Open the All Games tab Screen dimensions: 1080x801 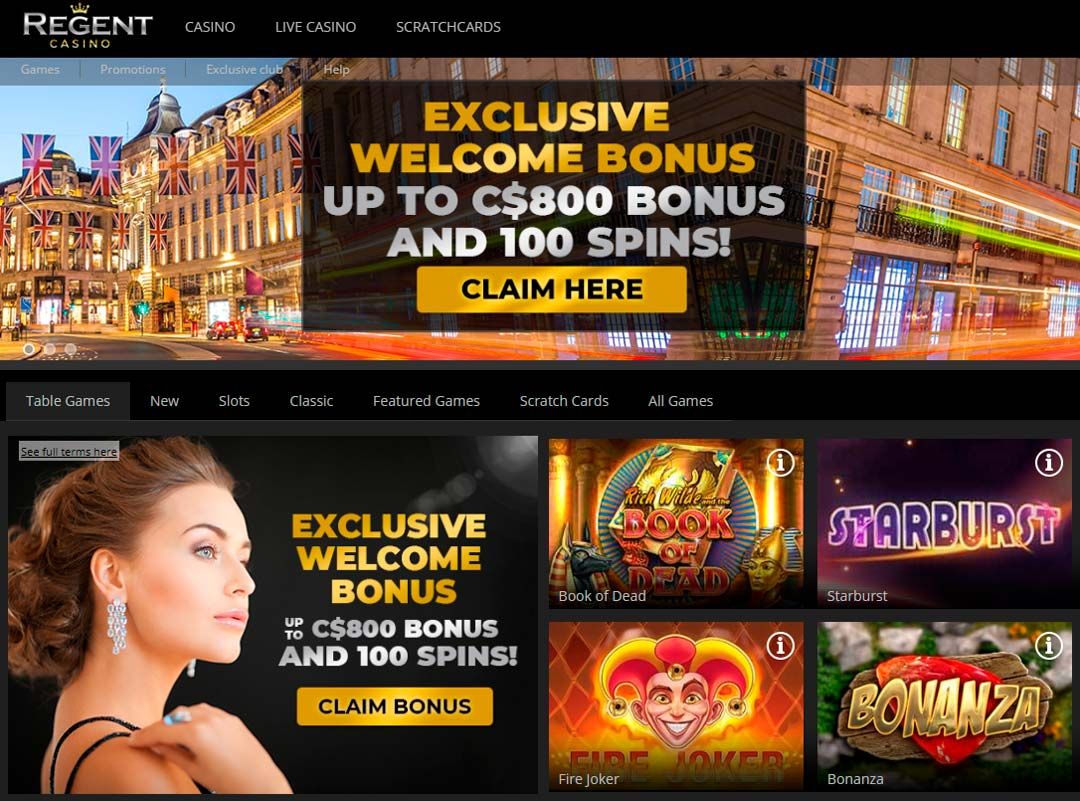(681, 401)
